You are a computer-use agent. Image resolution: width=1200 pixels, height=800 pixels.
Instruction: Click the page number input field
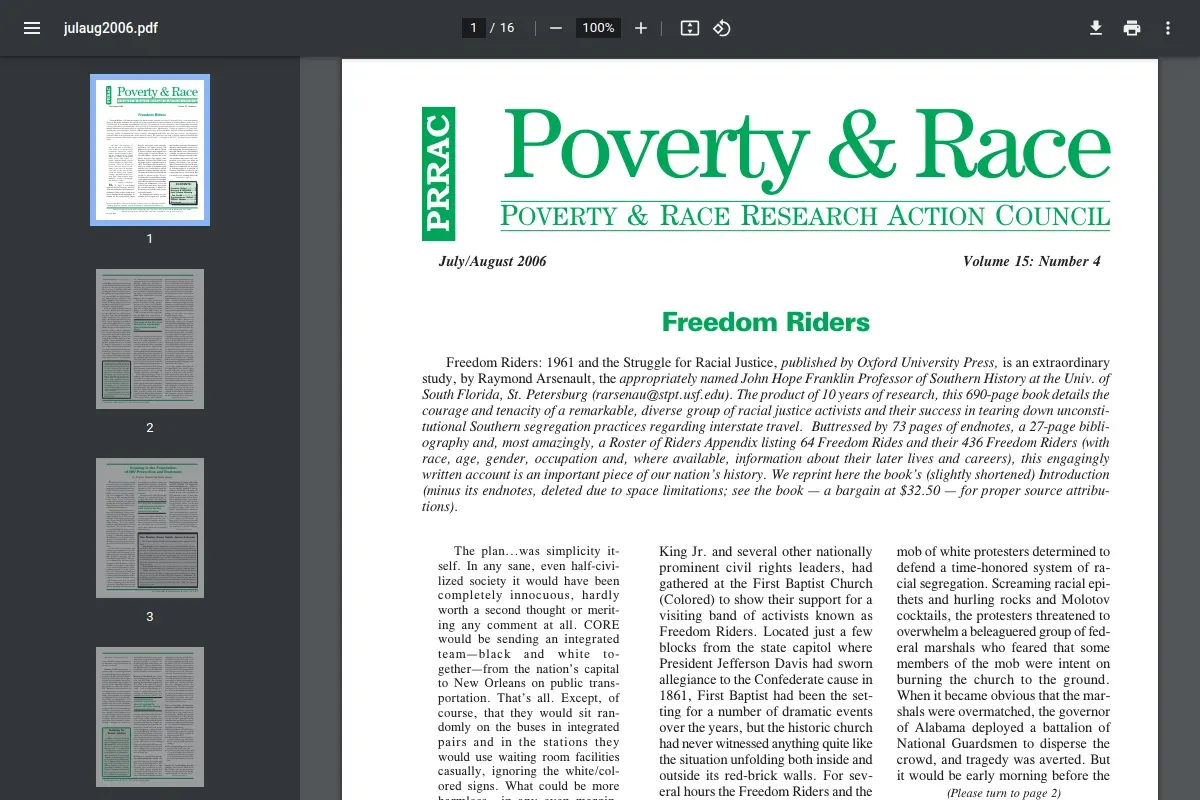pyautogui.click(x=474, y=28)
